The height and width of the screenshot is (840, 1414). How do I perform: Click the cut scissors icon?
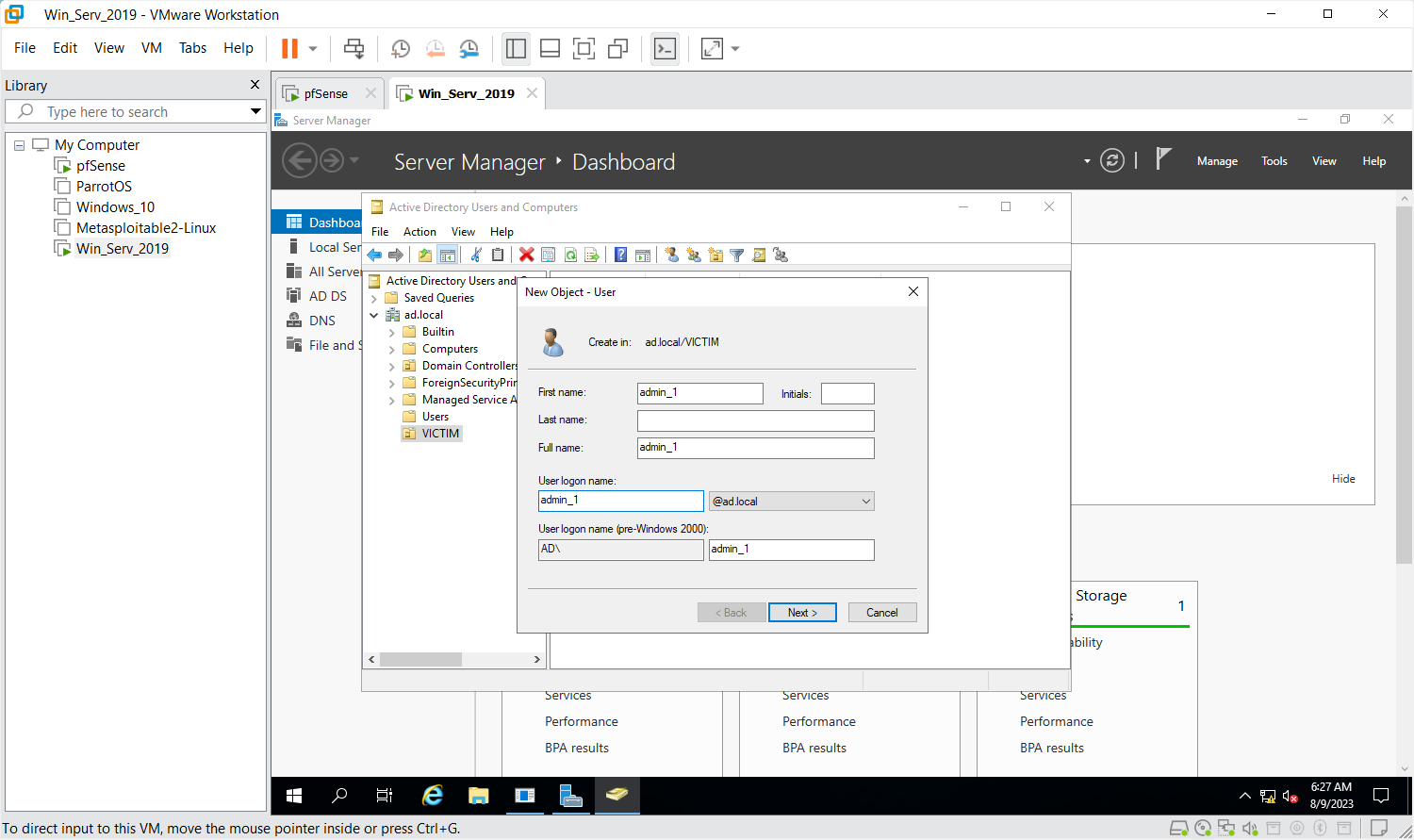point(476,255)
